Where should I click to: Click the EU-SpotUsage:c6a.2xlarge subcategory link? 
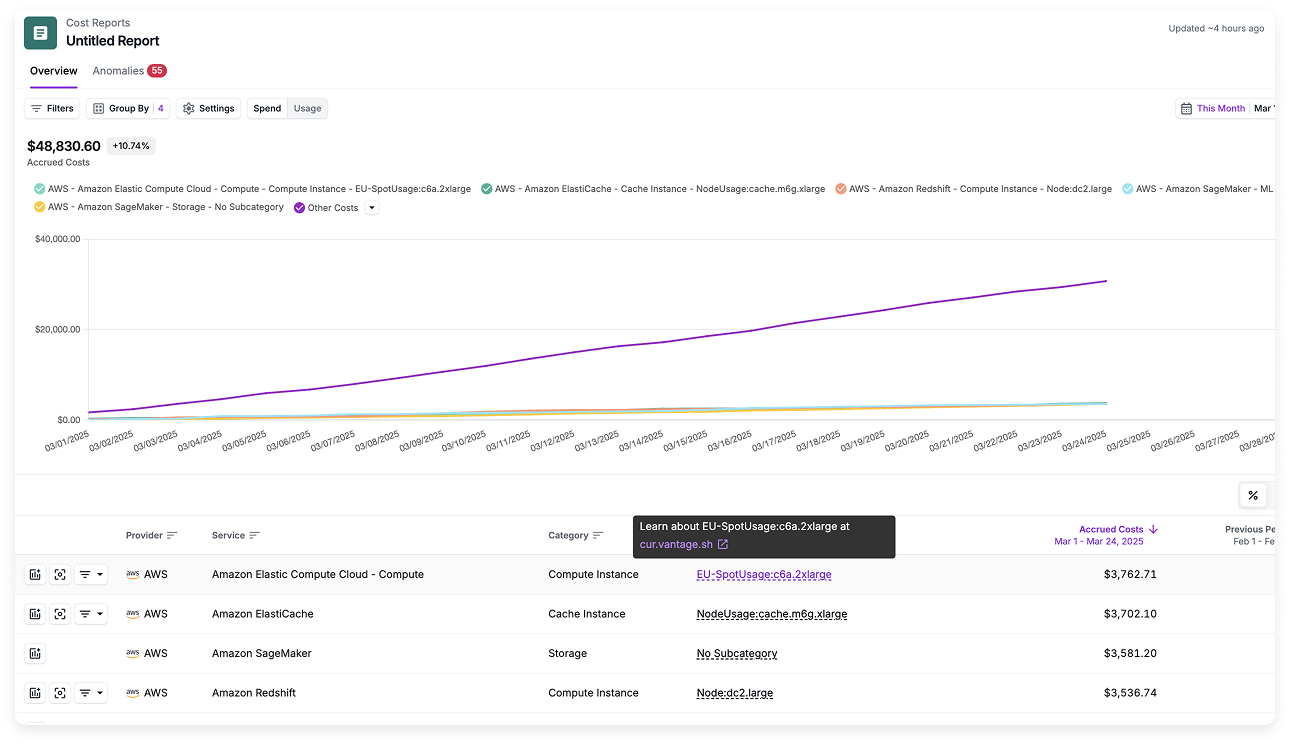tap(764, 575)
